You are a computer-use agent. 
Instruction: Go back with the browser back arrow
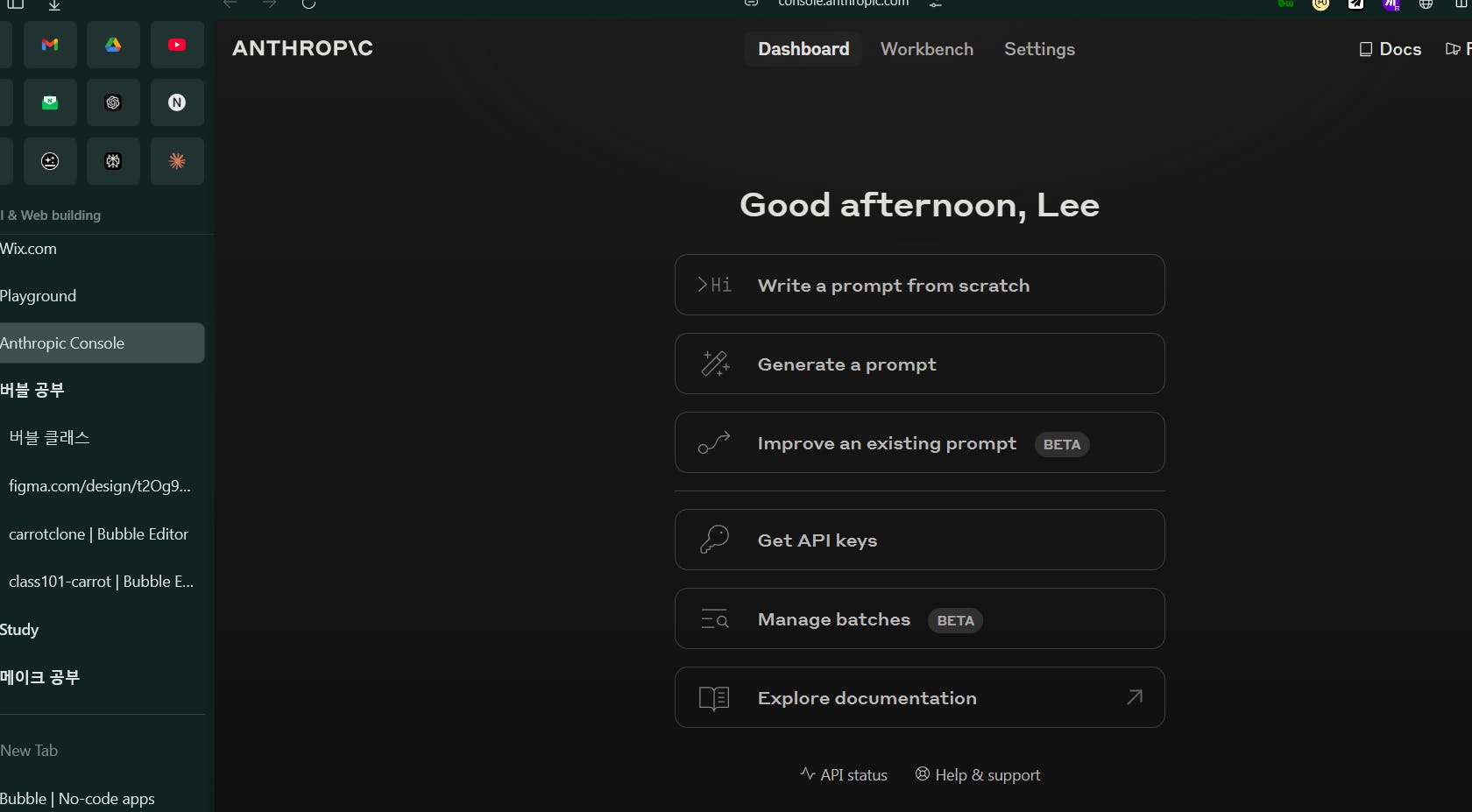point(230,4)
